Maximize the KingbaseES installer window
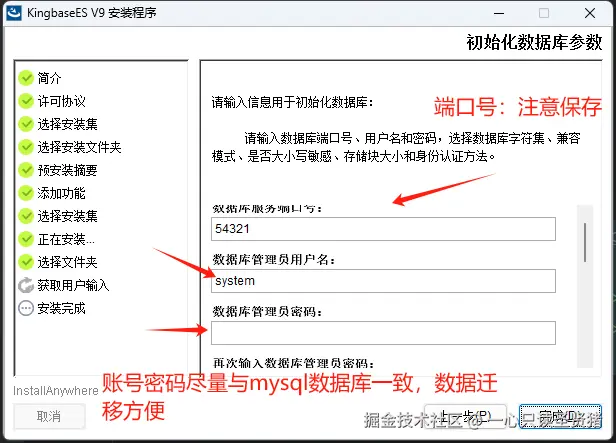The image size is (616, 443). 544,13
